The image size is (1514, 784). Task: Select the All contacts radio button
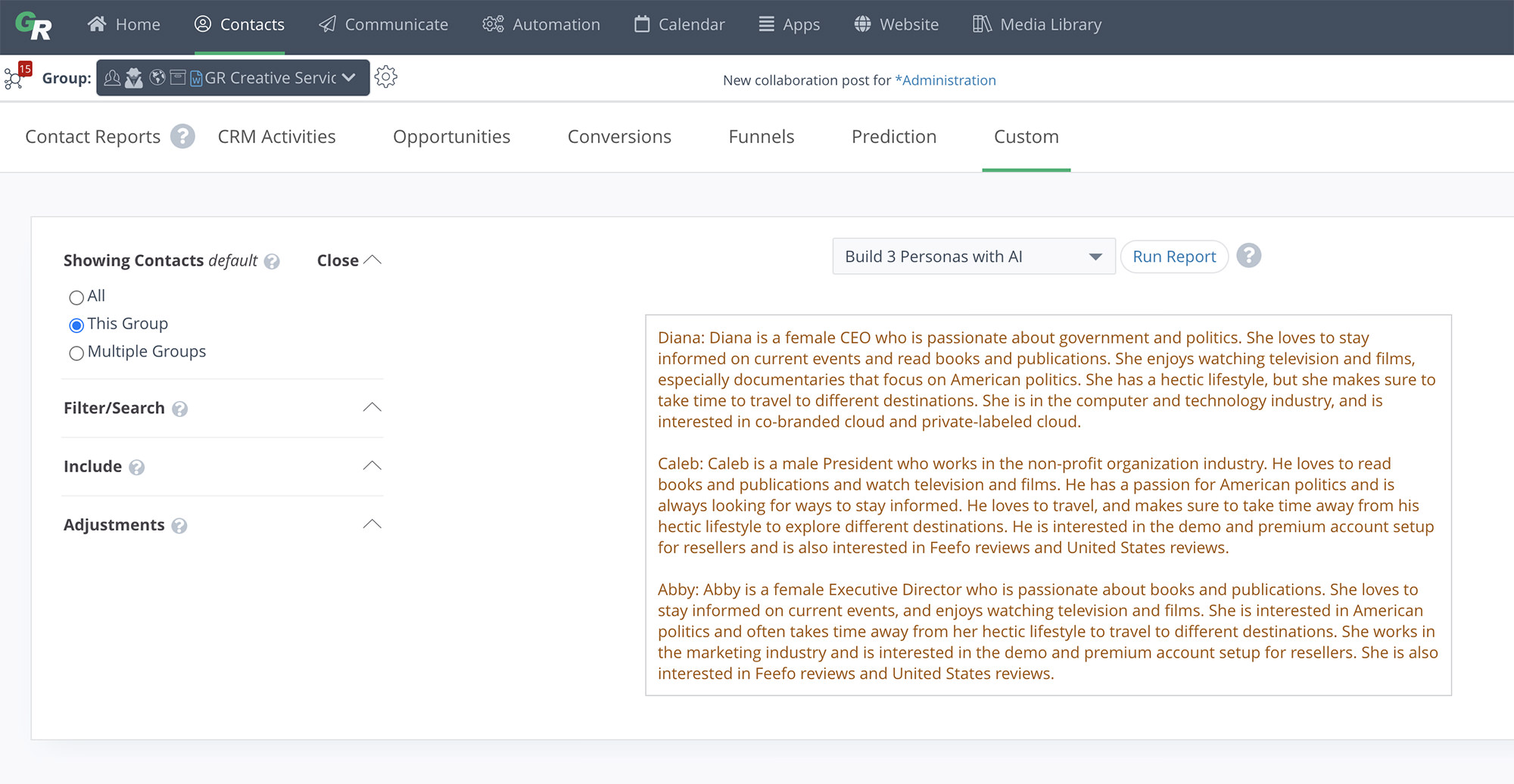(76, 297)
